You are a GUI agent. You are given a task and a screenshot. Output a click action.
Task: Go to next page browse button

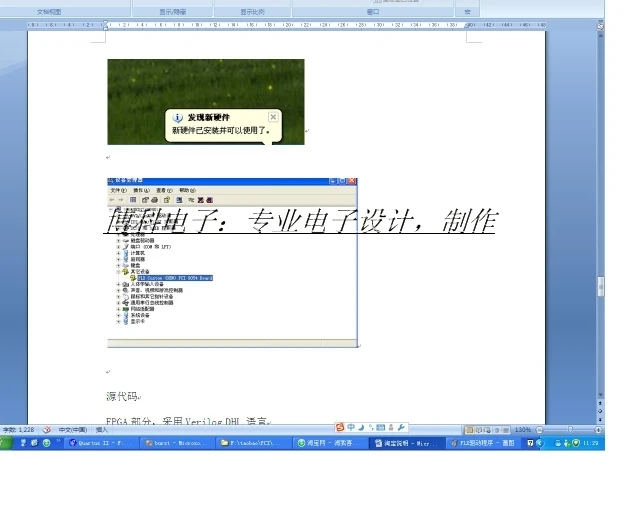(600, 419)
